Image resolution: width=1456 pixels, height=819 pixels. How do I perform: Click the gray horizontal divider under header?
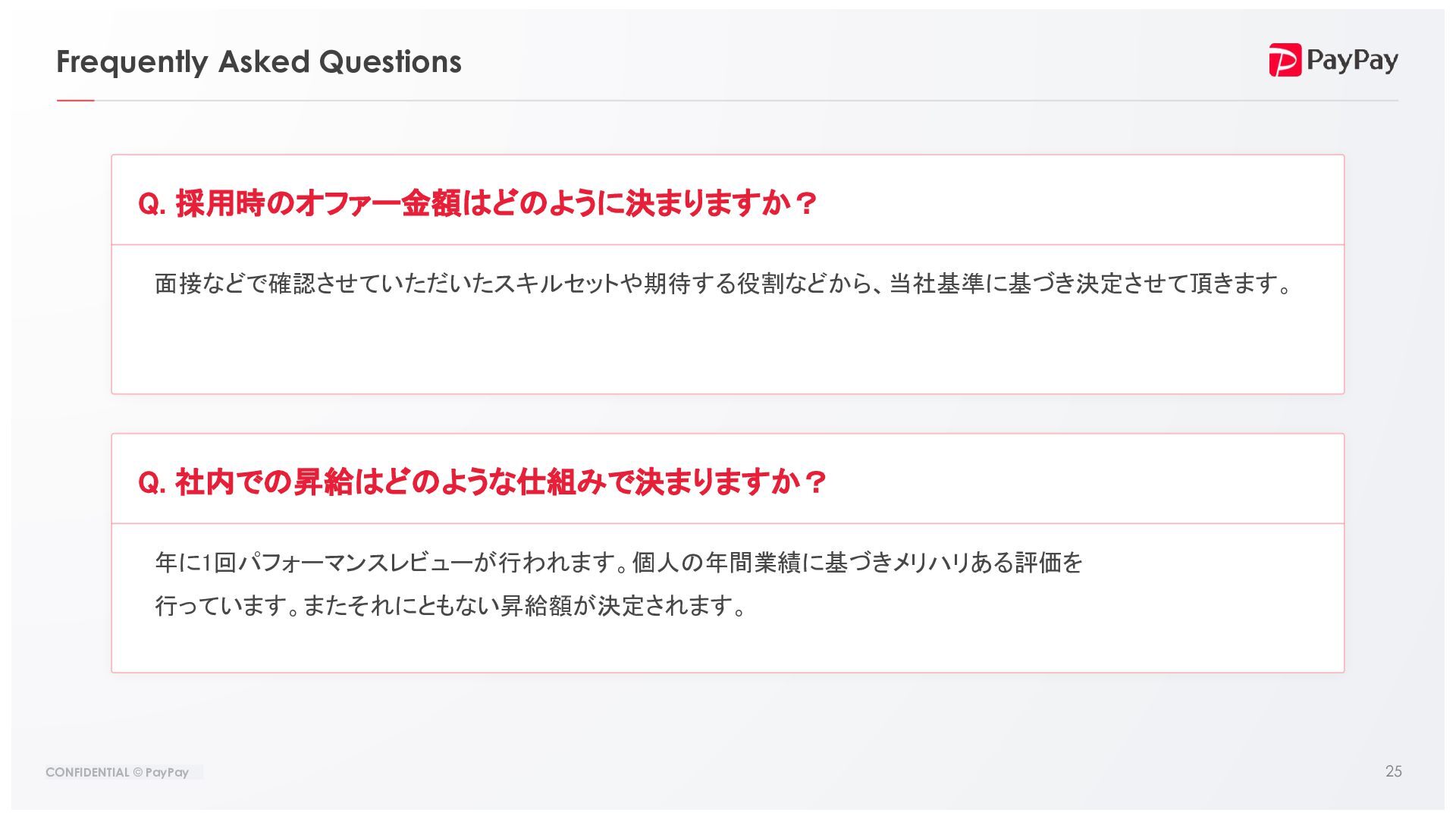tap(746, 100)
